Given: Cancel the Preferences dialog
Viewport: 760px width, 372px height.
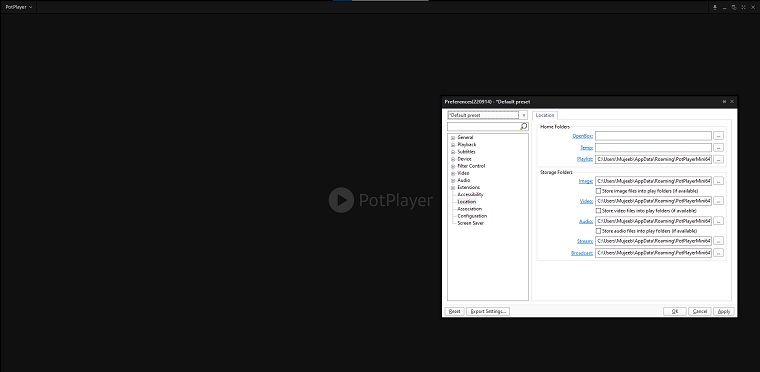Looking at the screenshot, I should [x=700, y=311].
